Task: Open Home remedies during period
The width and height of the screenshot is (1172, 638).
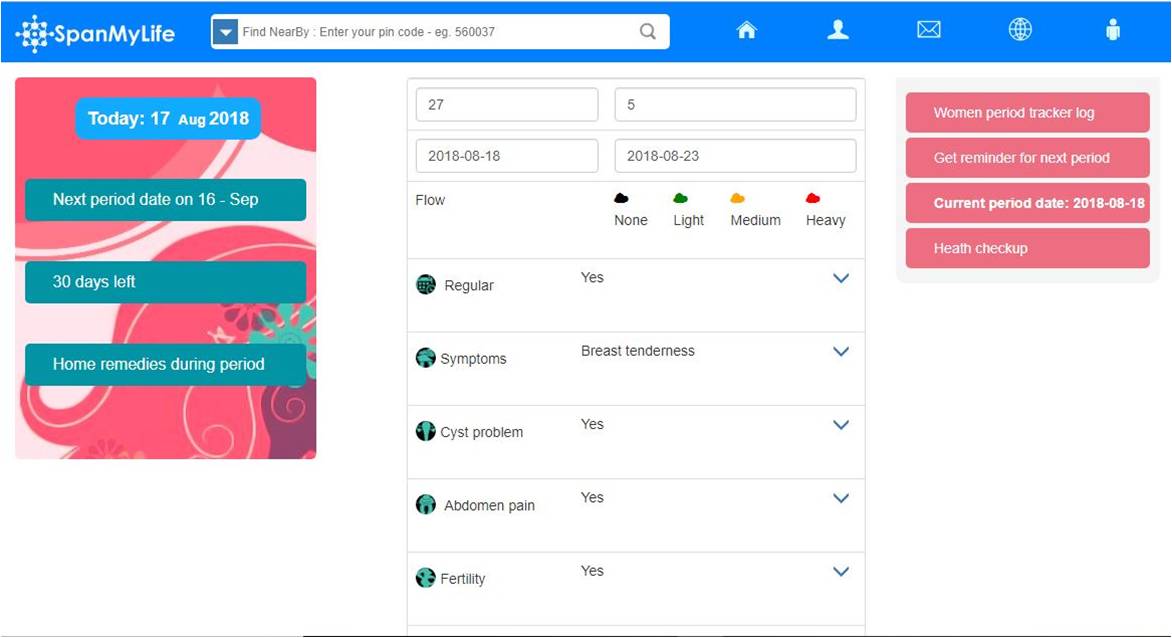Action: coord(165,364)
